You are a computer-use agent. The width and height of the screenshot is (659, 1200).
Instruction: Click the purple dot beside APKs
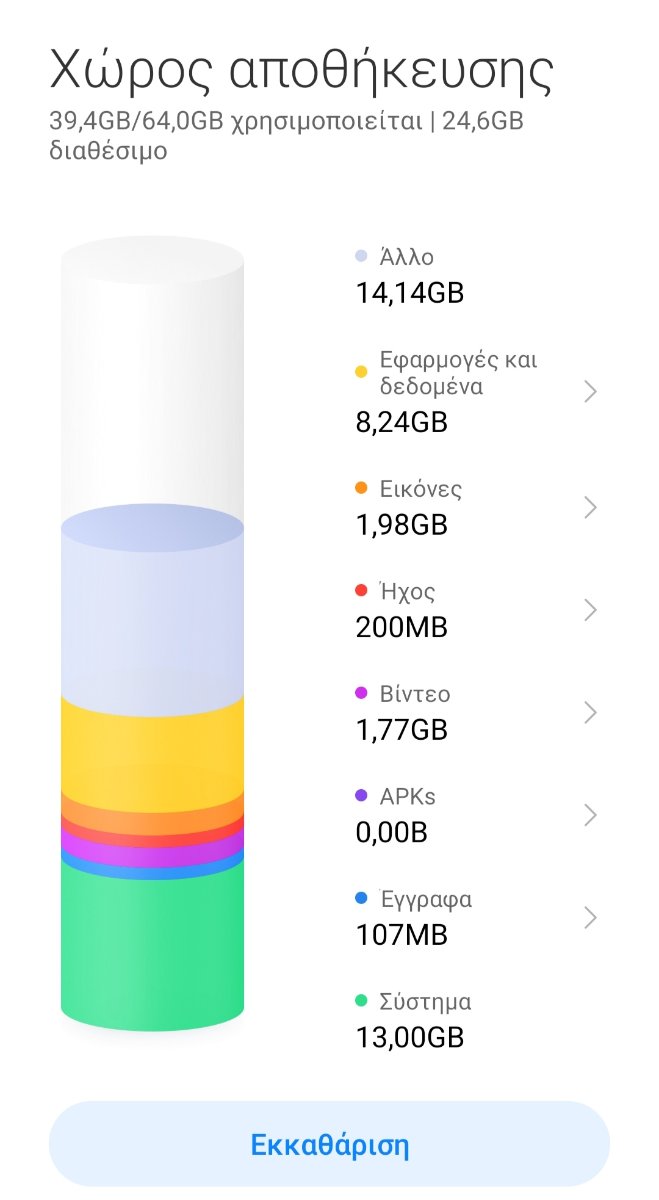click(x=362, y=796)
